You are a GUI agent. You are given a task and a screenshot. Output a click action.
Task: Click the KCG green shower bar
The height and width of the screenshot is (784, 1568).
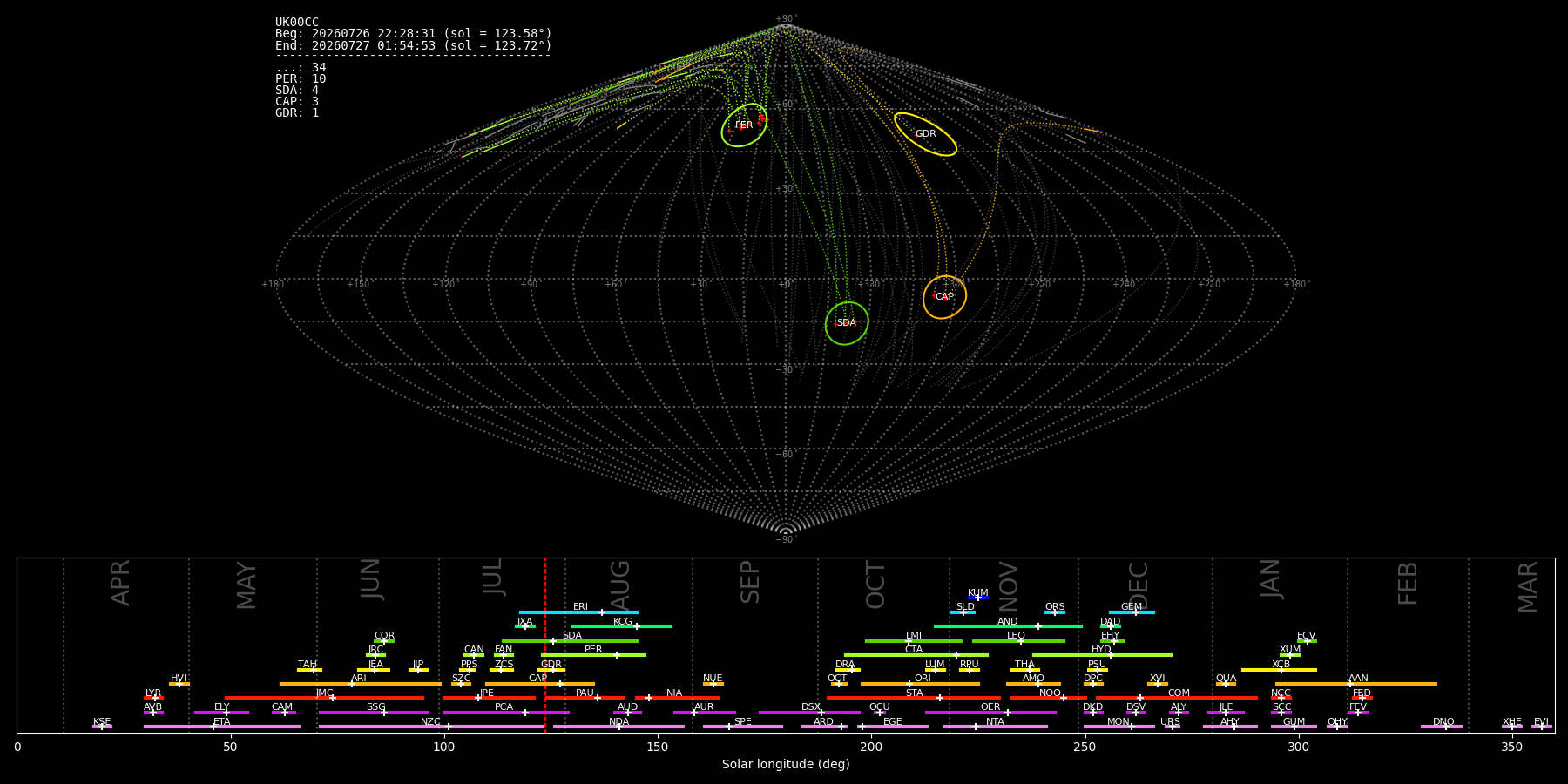tap(621, 626)
